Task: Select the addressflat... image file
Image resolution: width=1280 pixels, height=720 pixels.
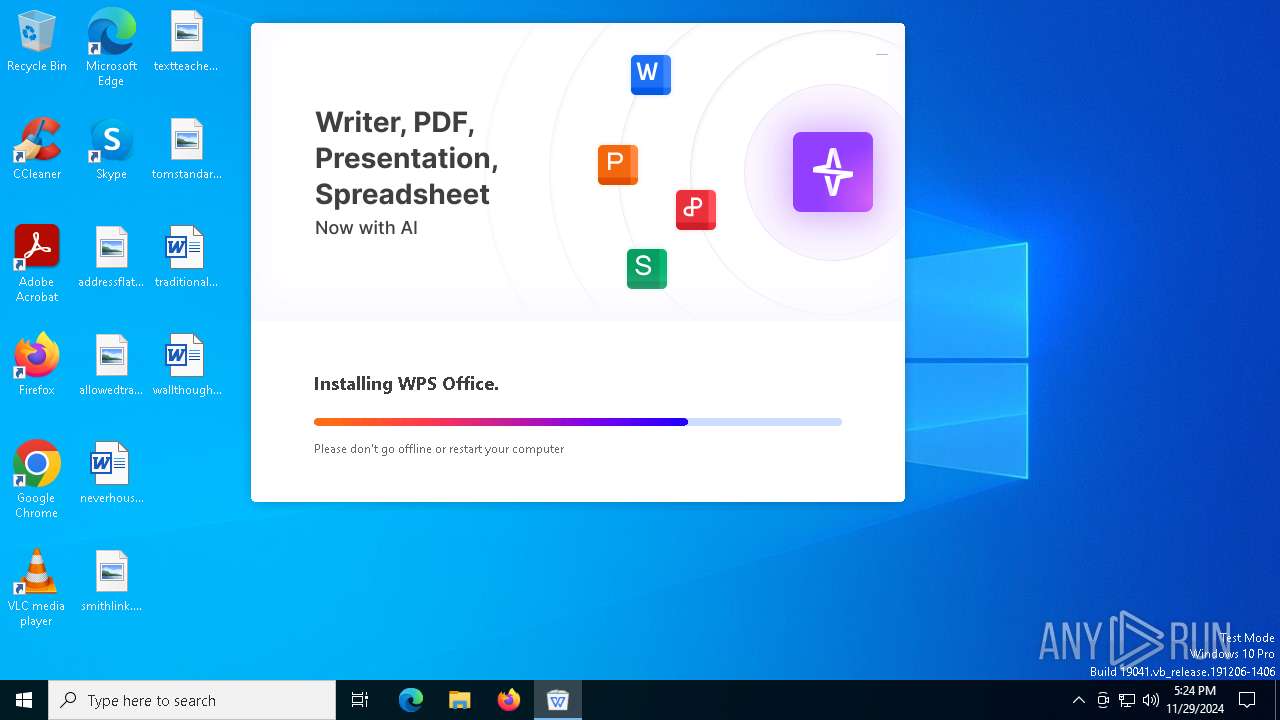Action: pyautogui.click(x=111, y=258)
